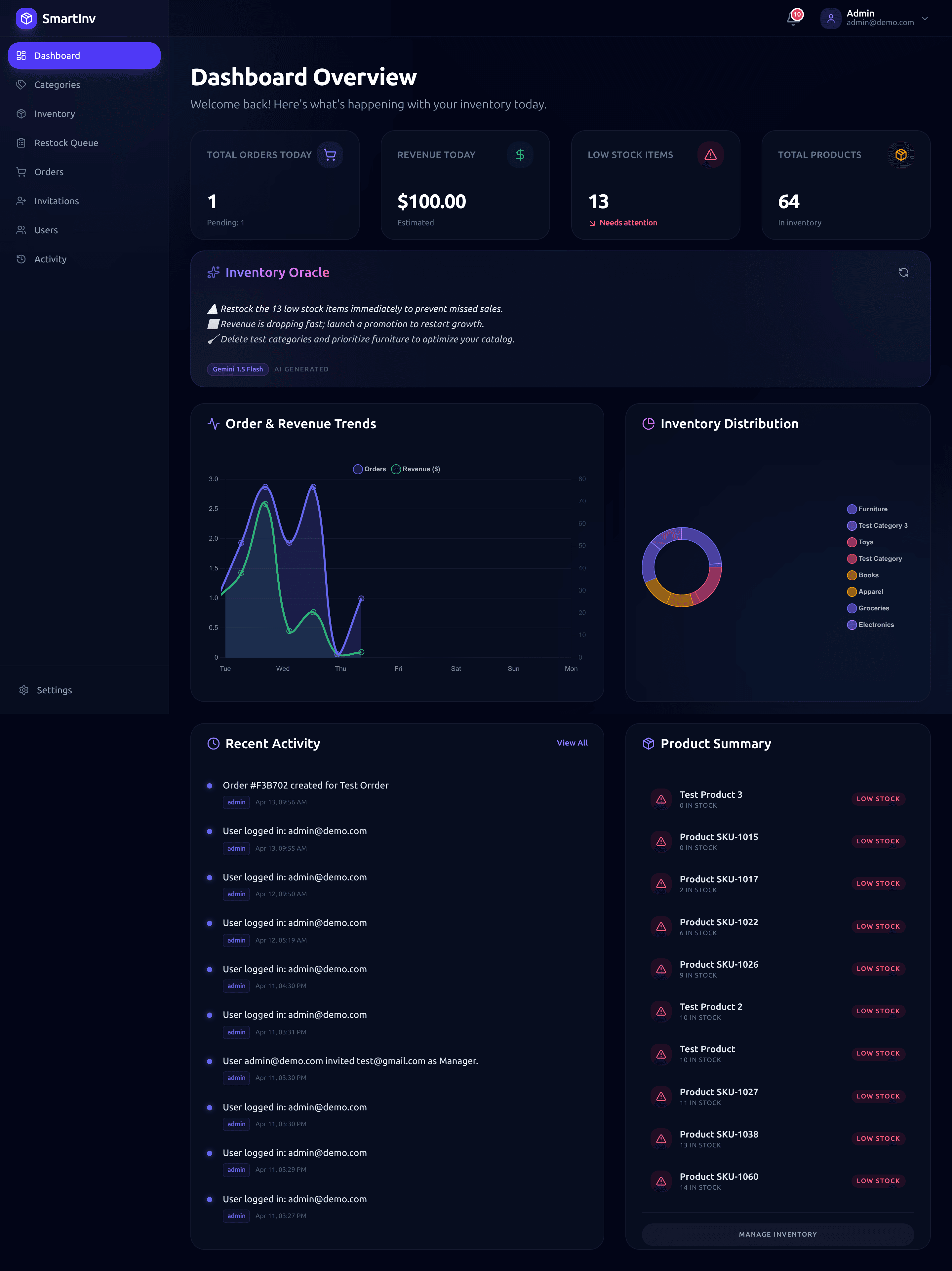The height and width of the screenshot is (1271, 952).
Task: Click the Gemini 1.5 Flash badge
Action: point(238,369)
